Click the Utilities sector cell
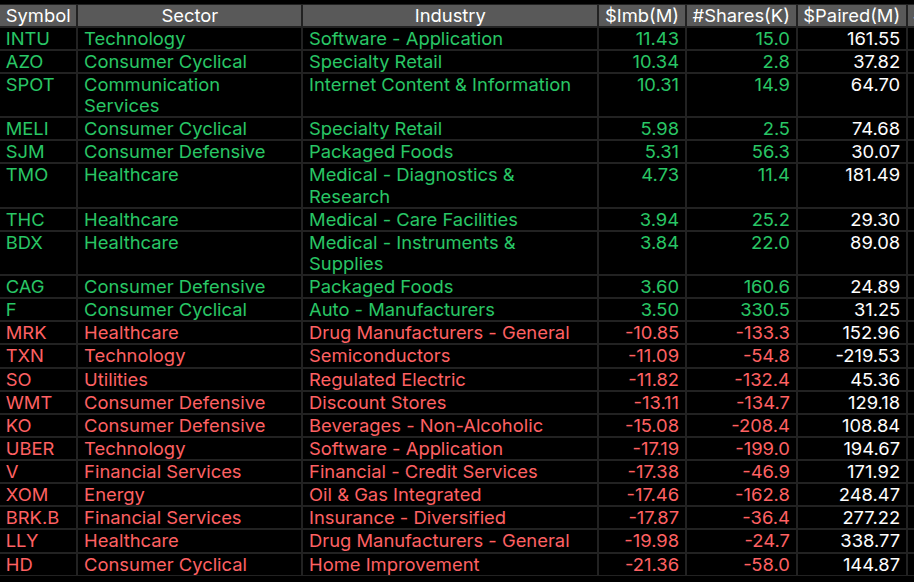This screenshot has width=914, height=582. pyautogui.click(x=189, y=380)
